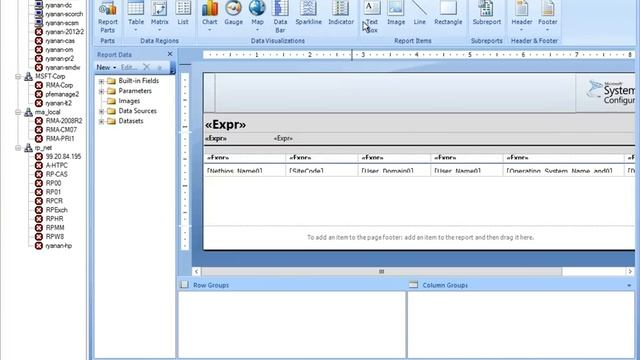Select the RMA-Corp server
The height and width of the screenshot is (360, 640).
tap(59, 85)
